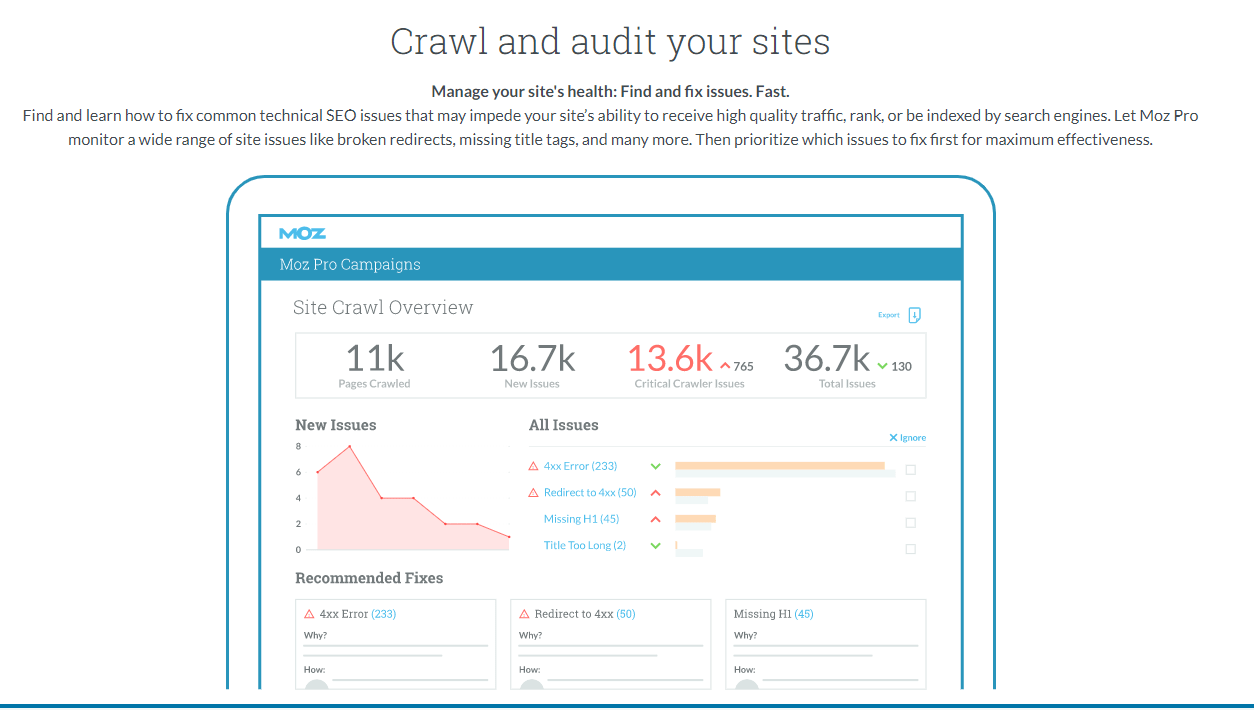Click red up chevron for Missing H1 row

(656, 519)
